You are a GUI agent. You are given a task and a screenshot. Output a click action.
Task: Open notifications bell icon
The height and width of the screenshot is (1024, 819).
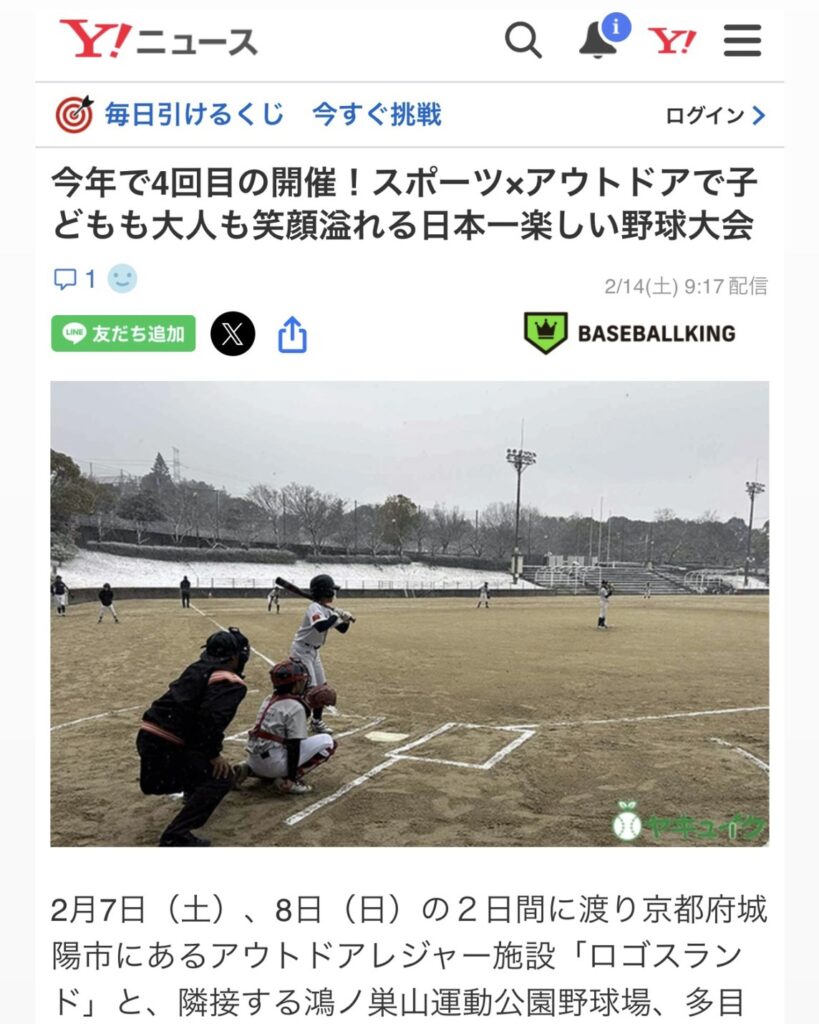tap(598, 40)
